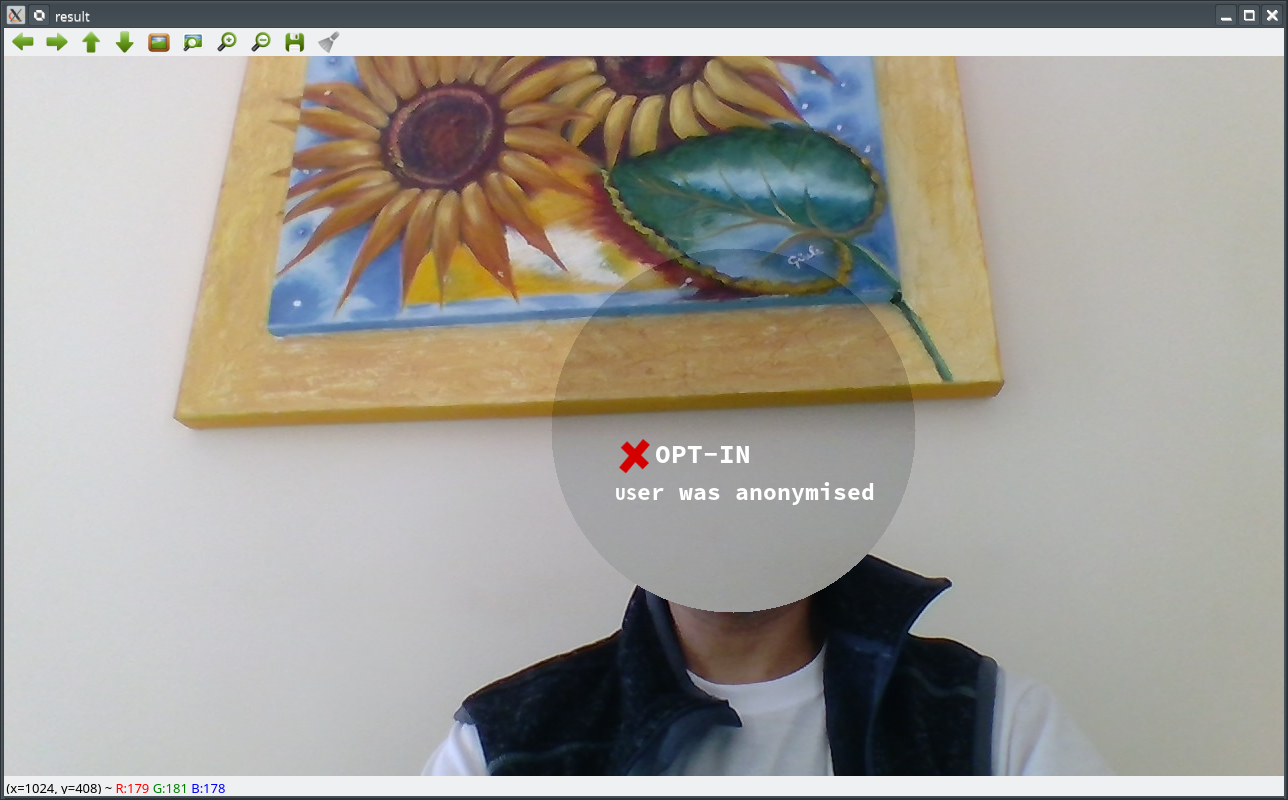Pan the image down with the down arrow
This screenshot has width=1288, height=800.
(x=125, y=42)
